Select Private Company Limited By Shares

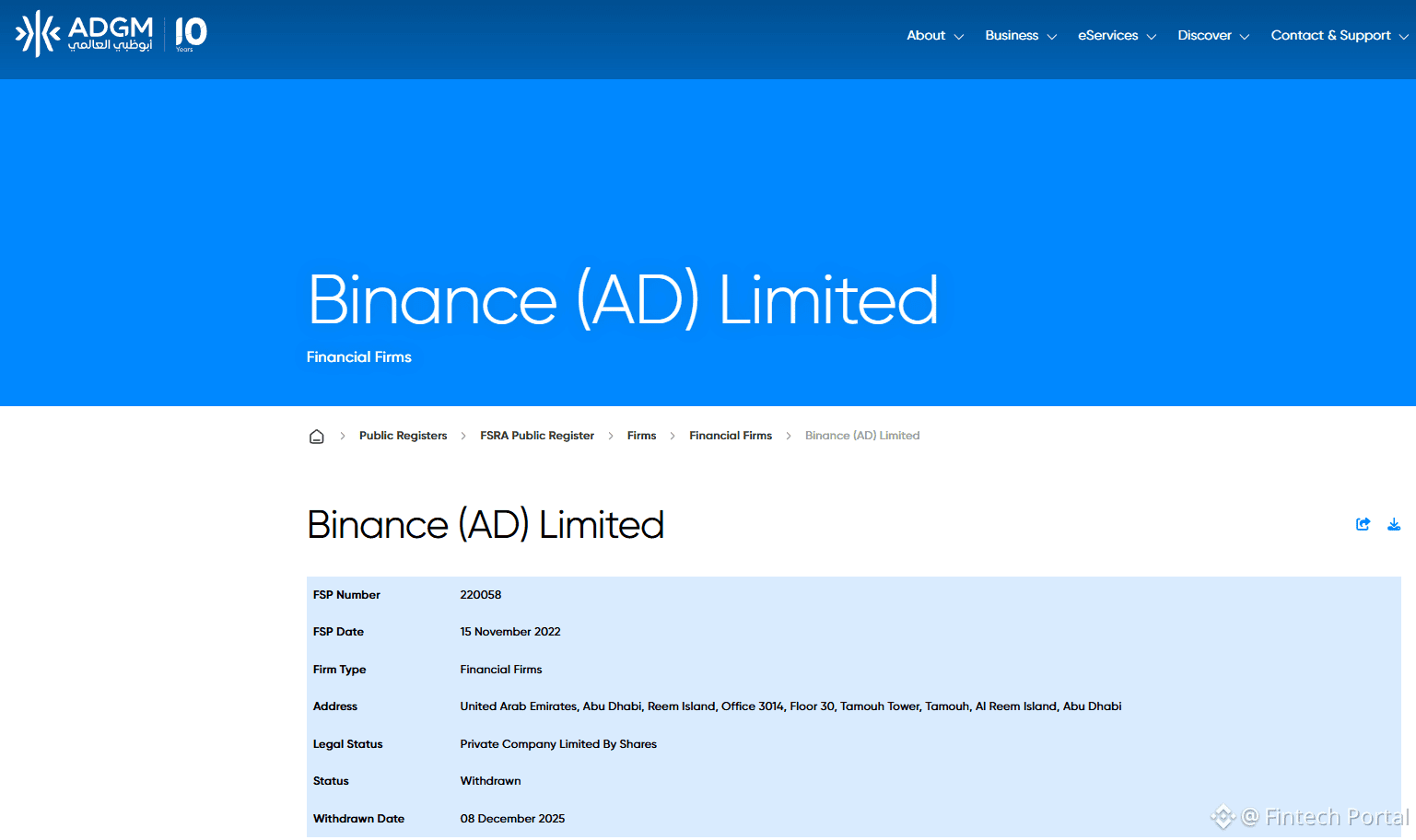coord(558,744)
